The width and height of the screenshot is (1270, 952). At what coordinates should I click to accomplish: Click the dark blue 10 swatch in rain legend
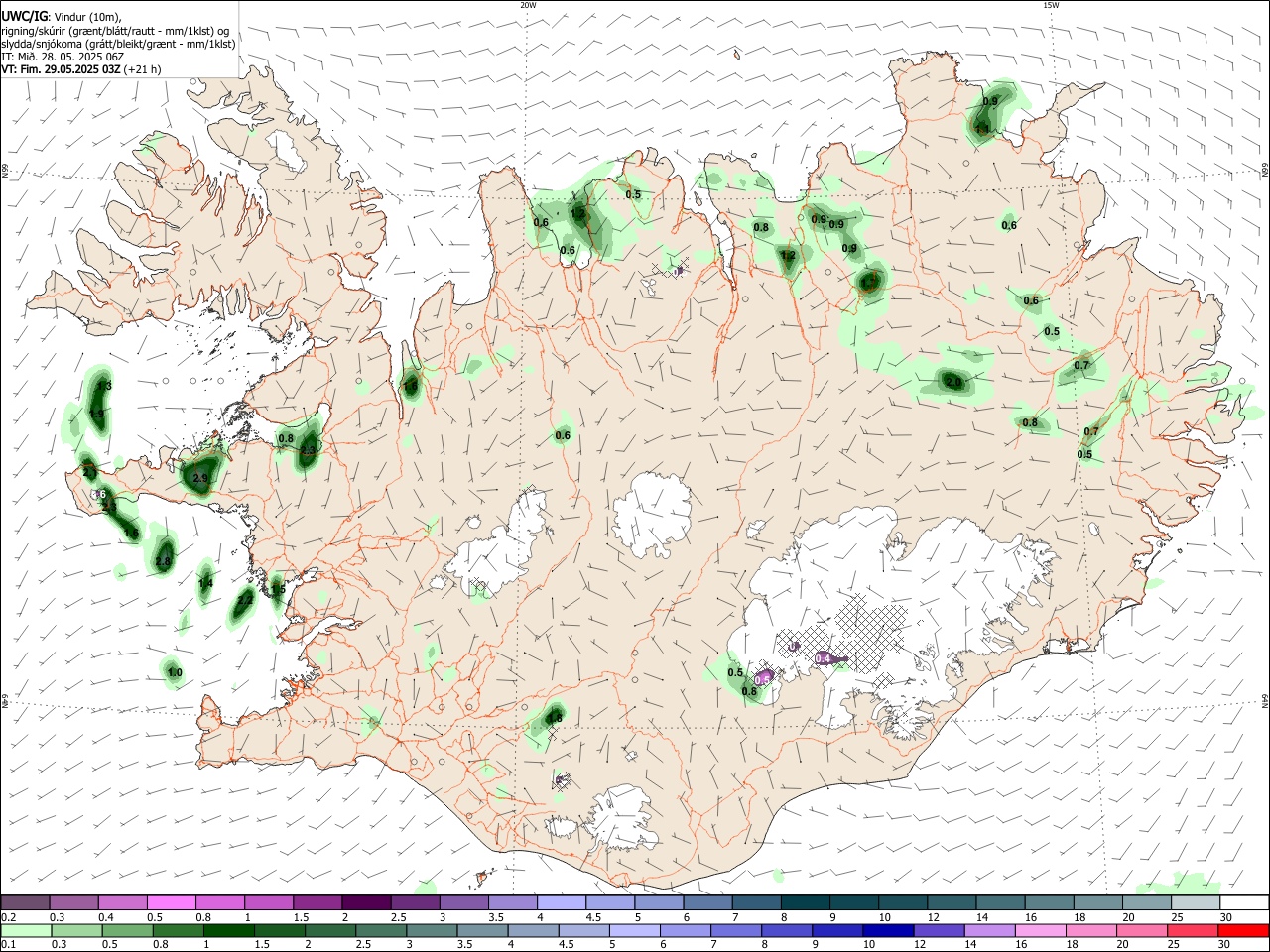[886, 931]
